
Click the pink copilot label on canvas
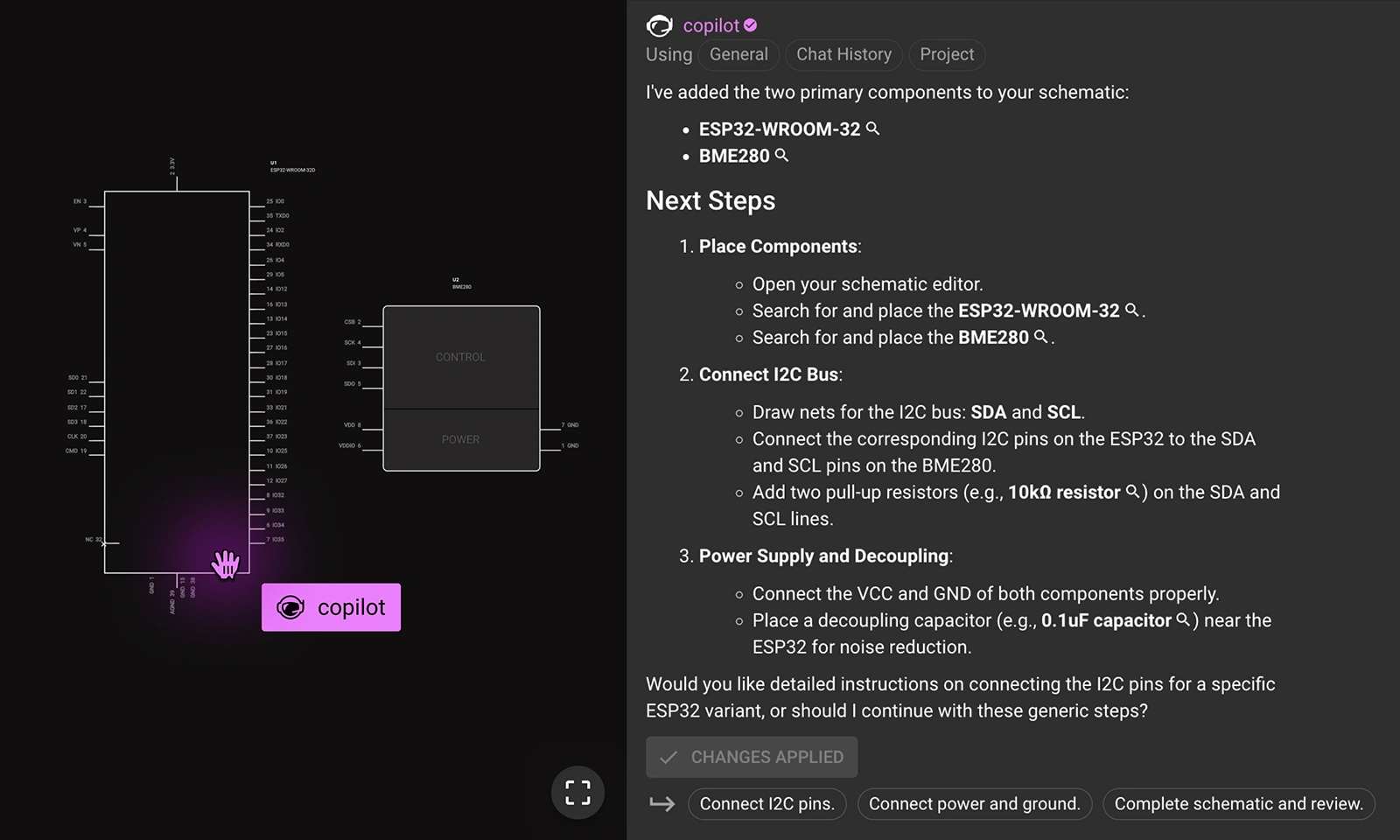[331, 607]
